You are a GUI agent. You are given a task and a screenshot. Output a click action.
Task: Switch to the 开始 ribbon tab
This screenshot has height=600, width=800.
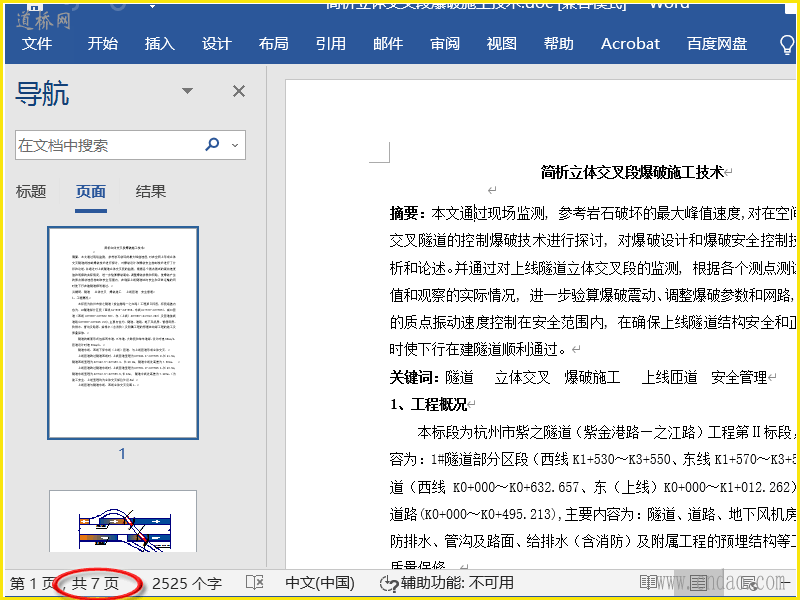102,44
